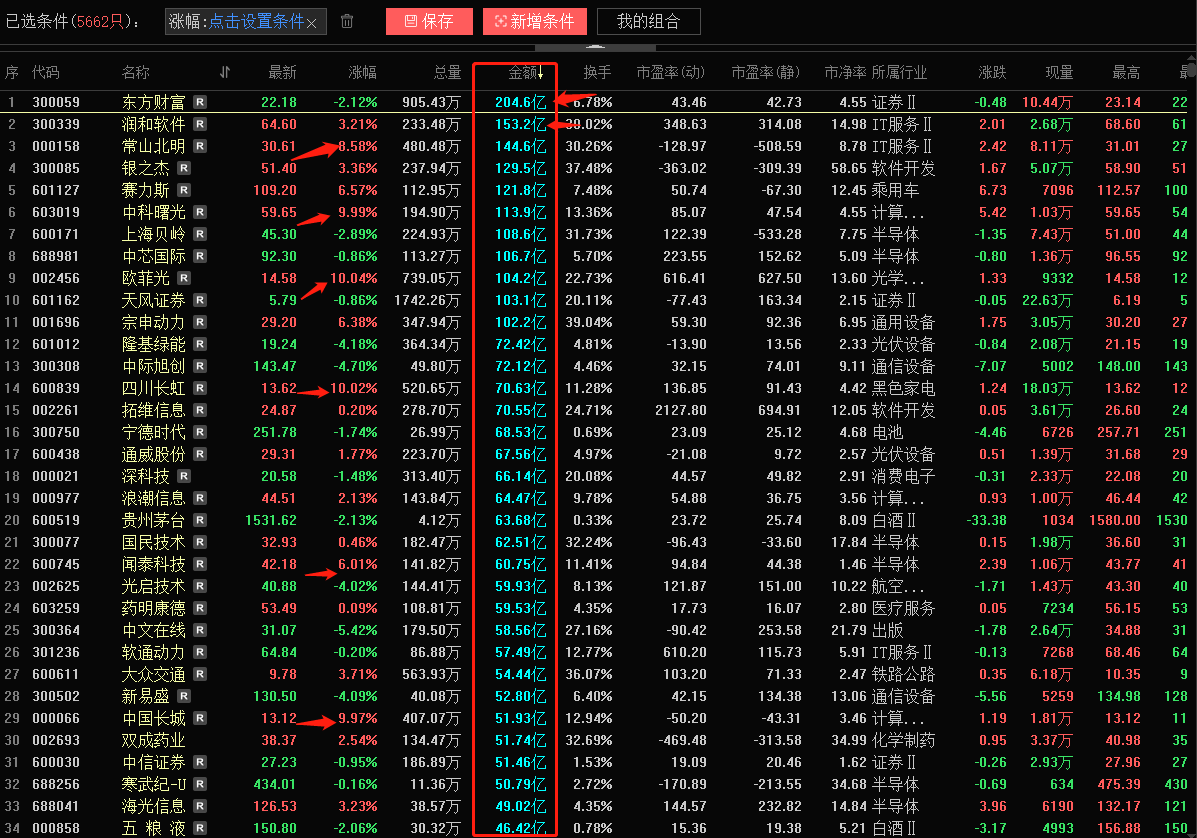
Task: Select stock name 东方财富
Action: click(153, 102)
